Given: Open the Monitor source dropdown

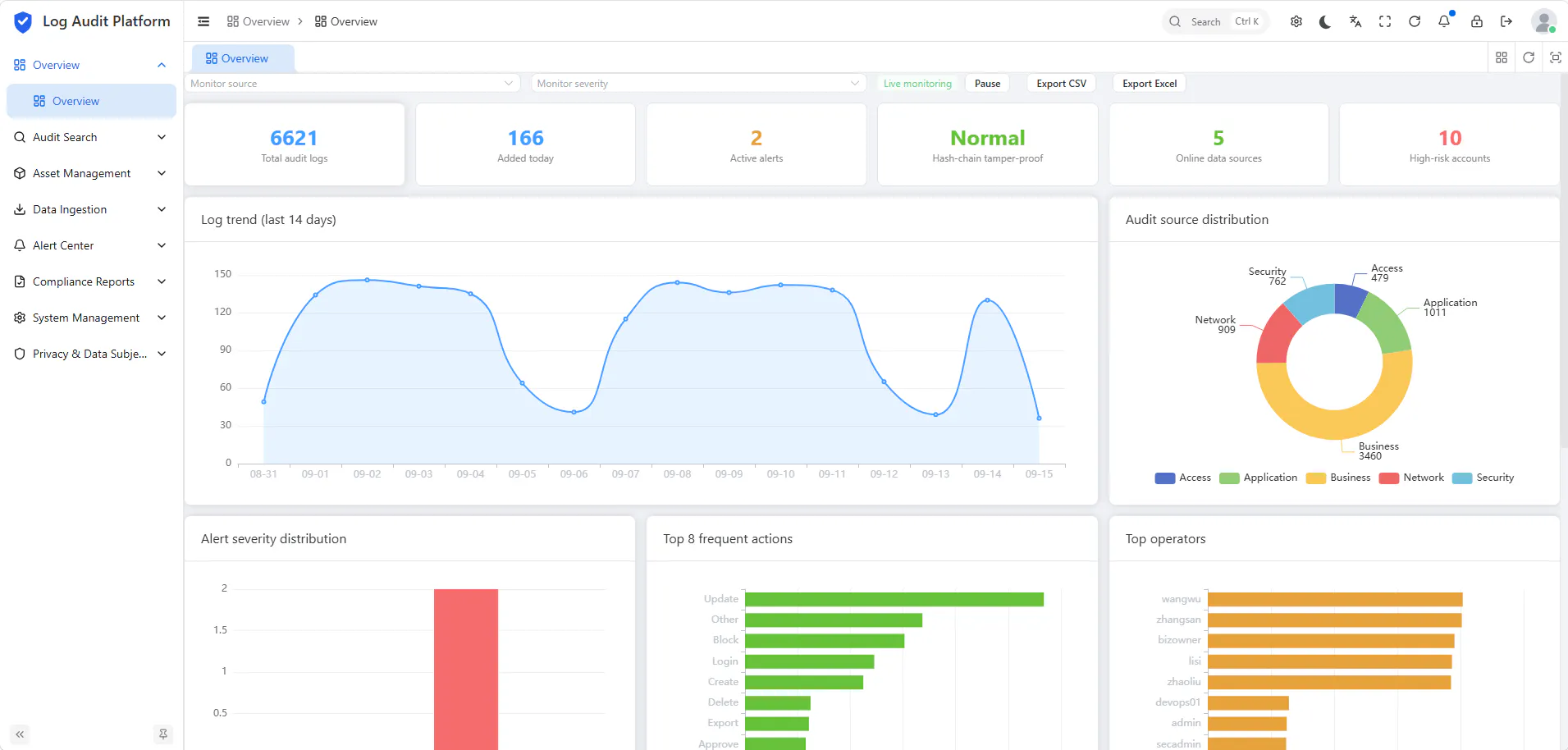Looking at the screenshot, I should click(x=353, y=84).
